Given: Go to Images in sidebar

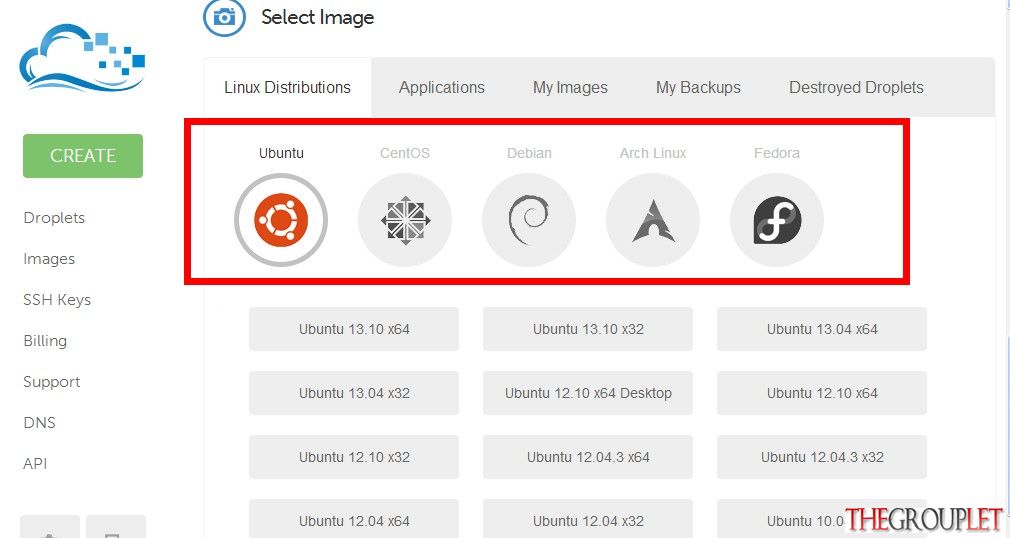Looking at the screenshot, I should tap(49, 259).
